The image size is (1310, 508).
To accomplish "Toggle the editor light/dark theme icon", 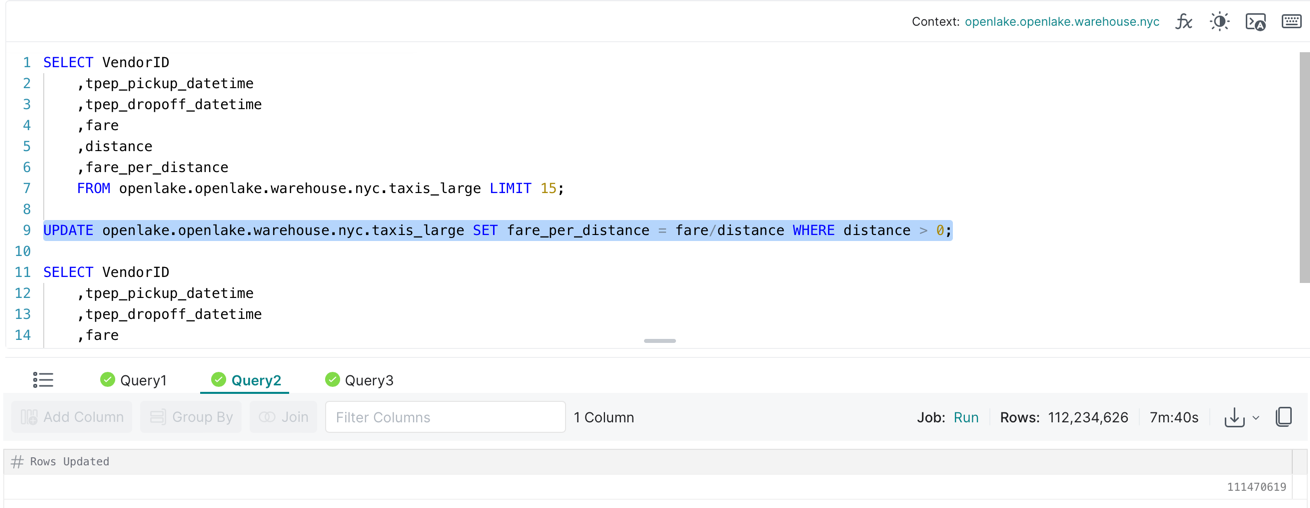I will click(x=1219, y=21).
